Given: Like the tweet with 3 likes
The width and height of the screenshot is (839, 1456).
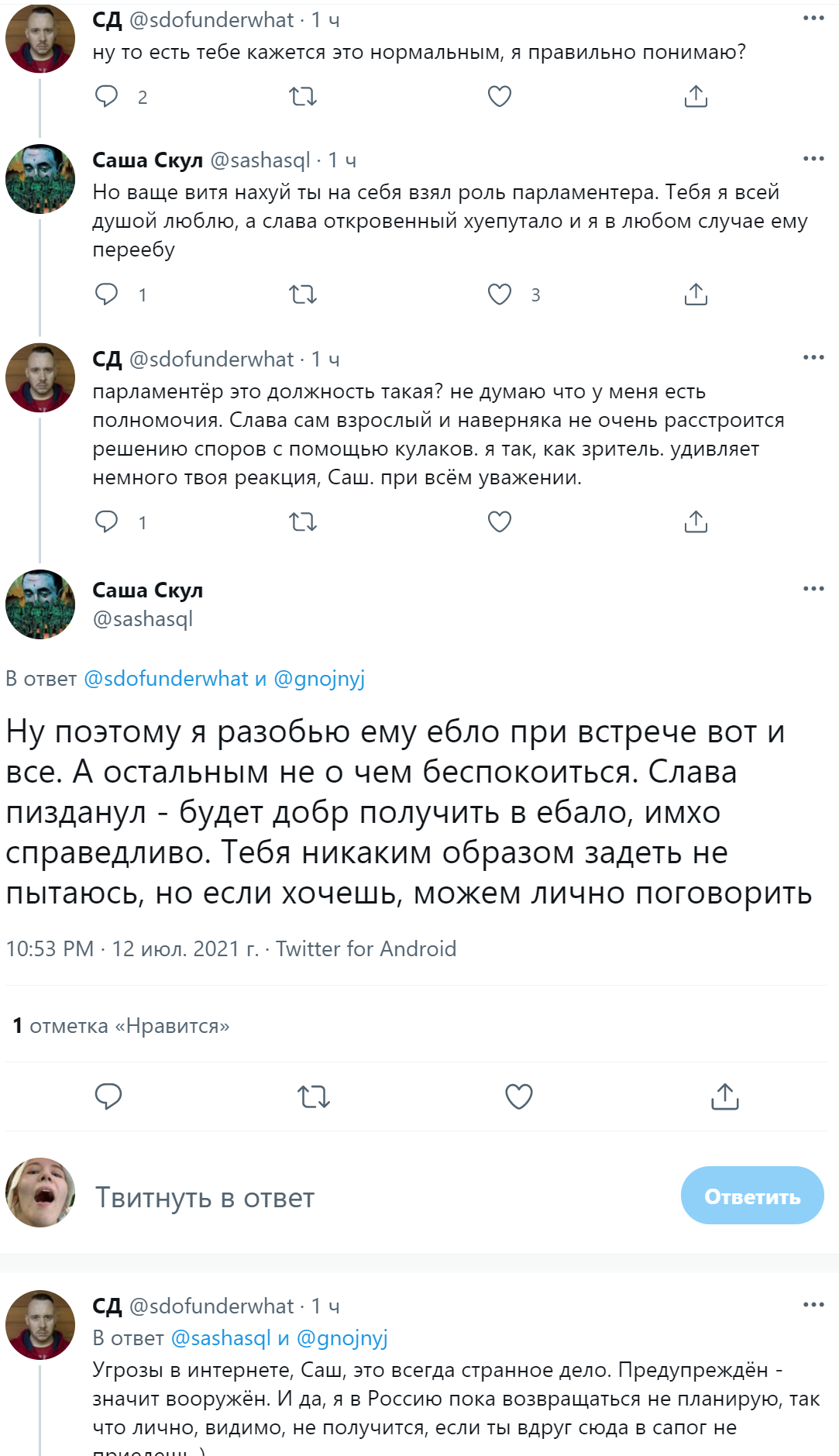Looking at the screenshot, I should 500,294.
